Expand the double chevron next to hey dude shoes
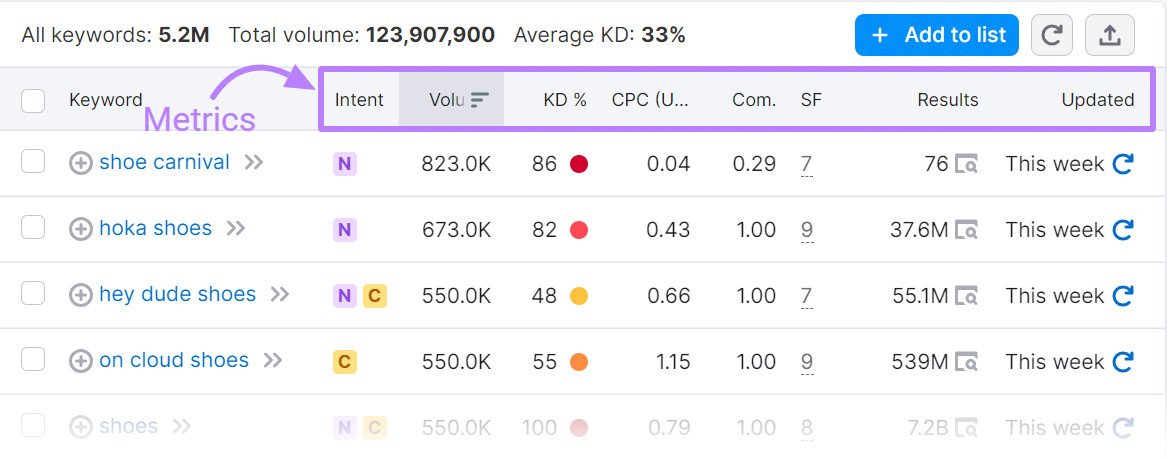This screenshot has height=459, width=1167. click(x=280, y=294)
